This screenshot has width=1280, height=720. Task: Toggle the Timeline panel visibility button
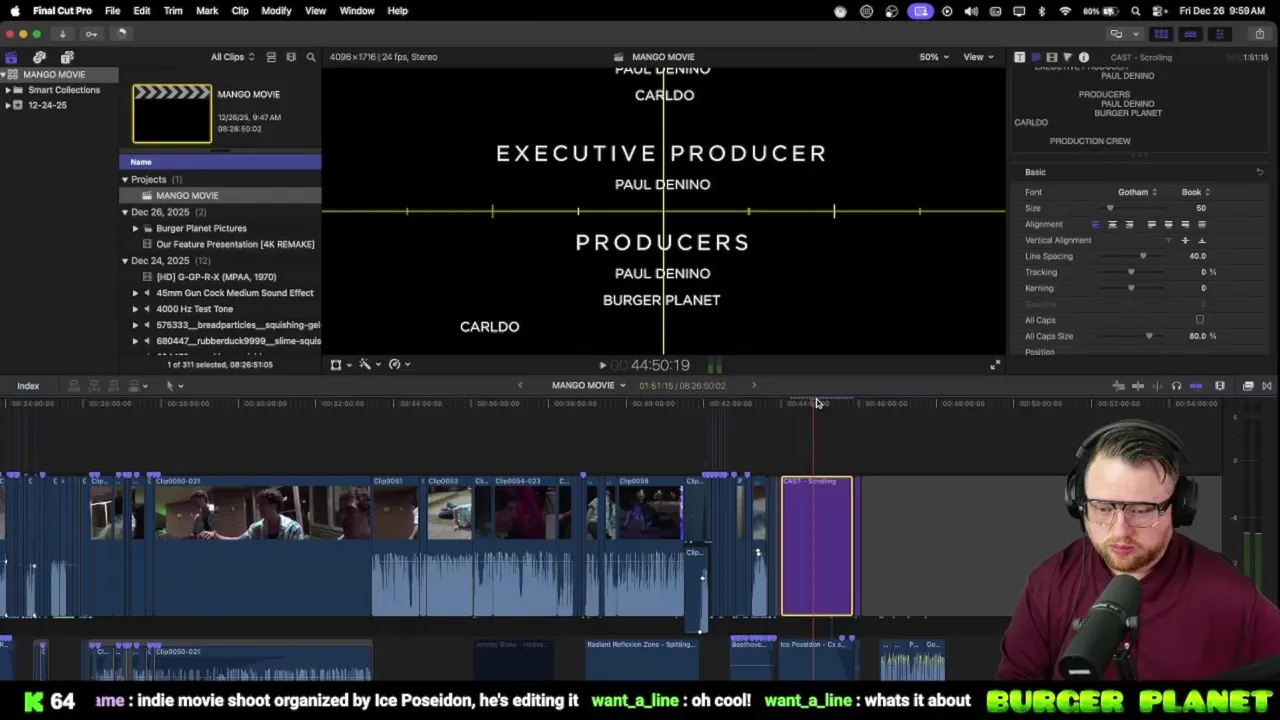click(x=1190, y=34)
